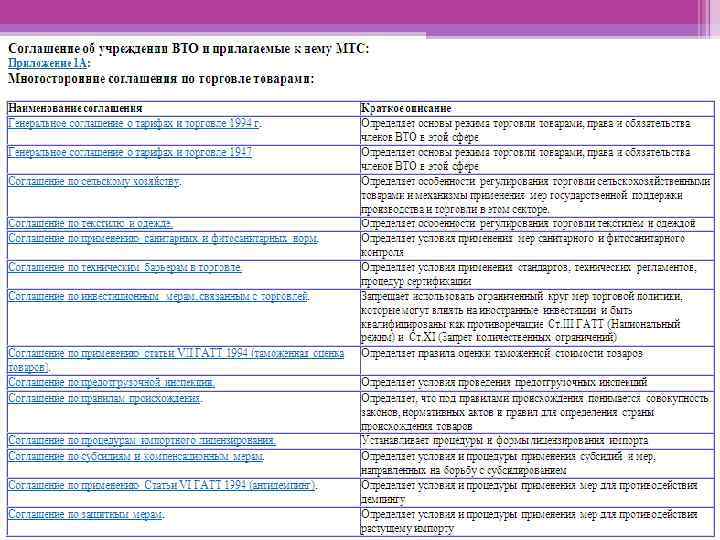Screen dimensions: 720x540
Task: Select the Наименование соглашения column header
Action: pos(75,108)
